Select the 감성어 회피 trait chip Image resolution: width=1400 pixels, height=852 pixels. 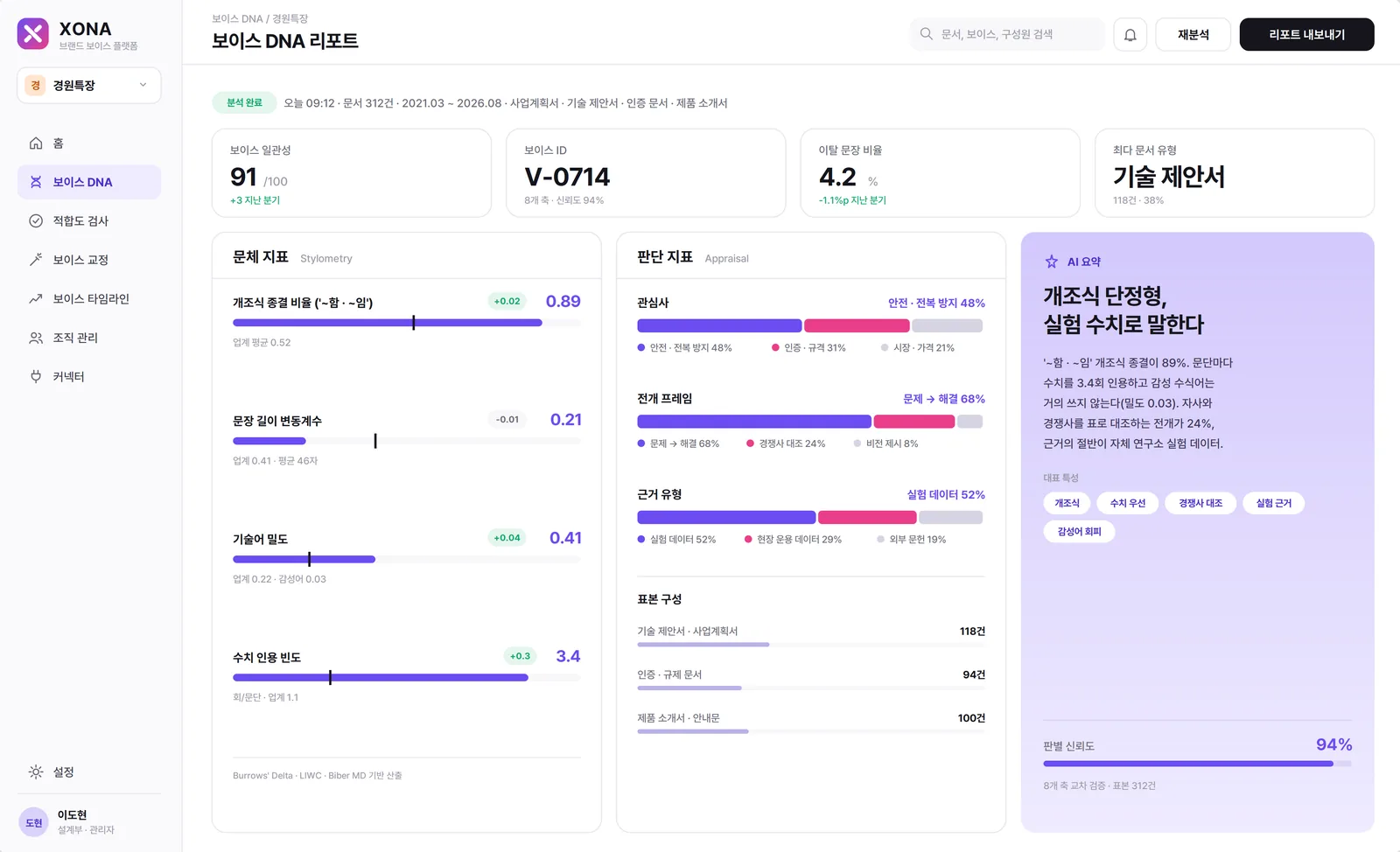(x=1079, y=532)
